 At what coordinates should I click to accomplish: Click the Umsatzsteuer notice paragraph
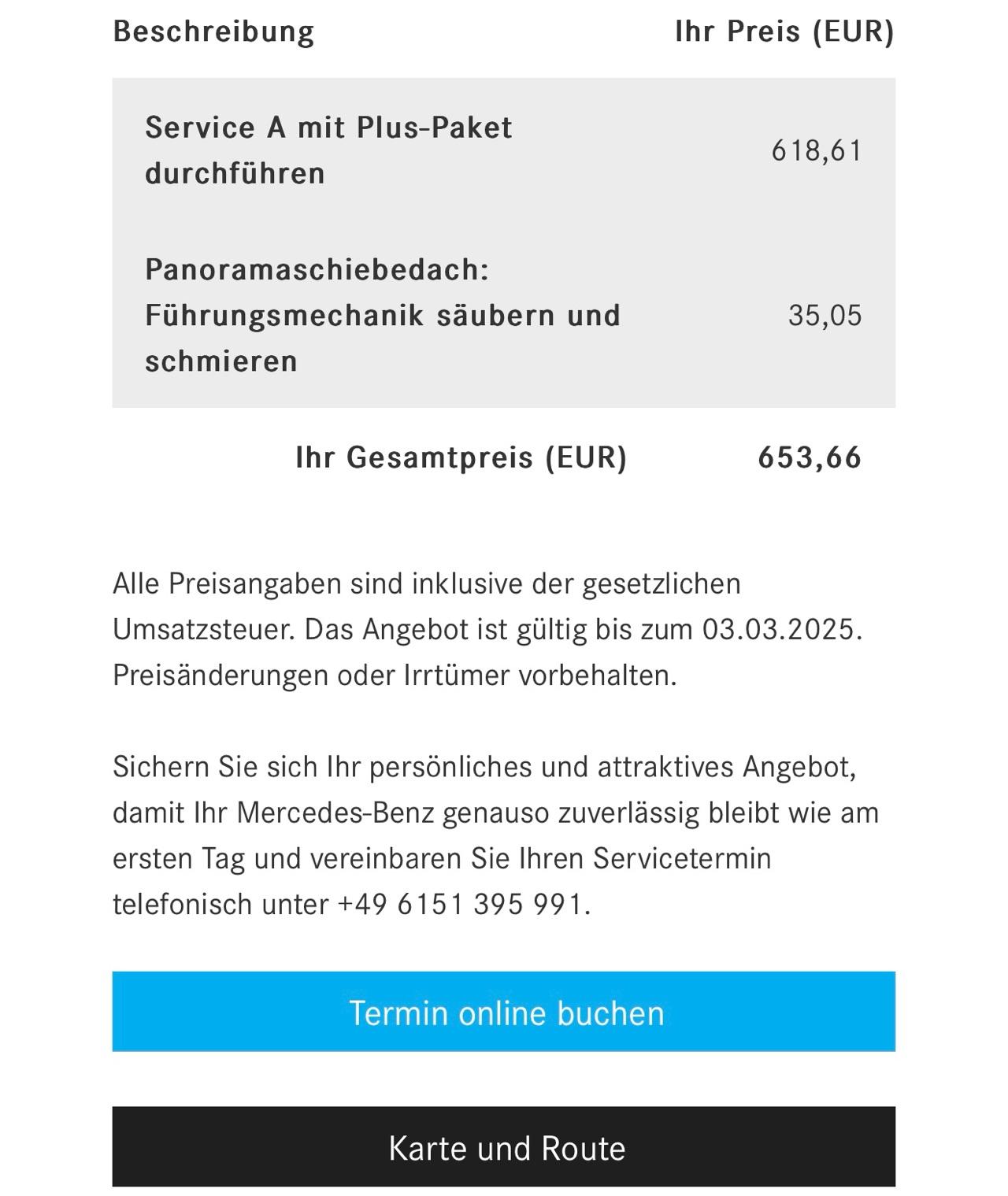coord(487,629)
